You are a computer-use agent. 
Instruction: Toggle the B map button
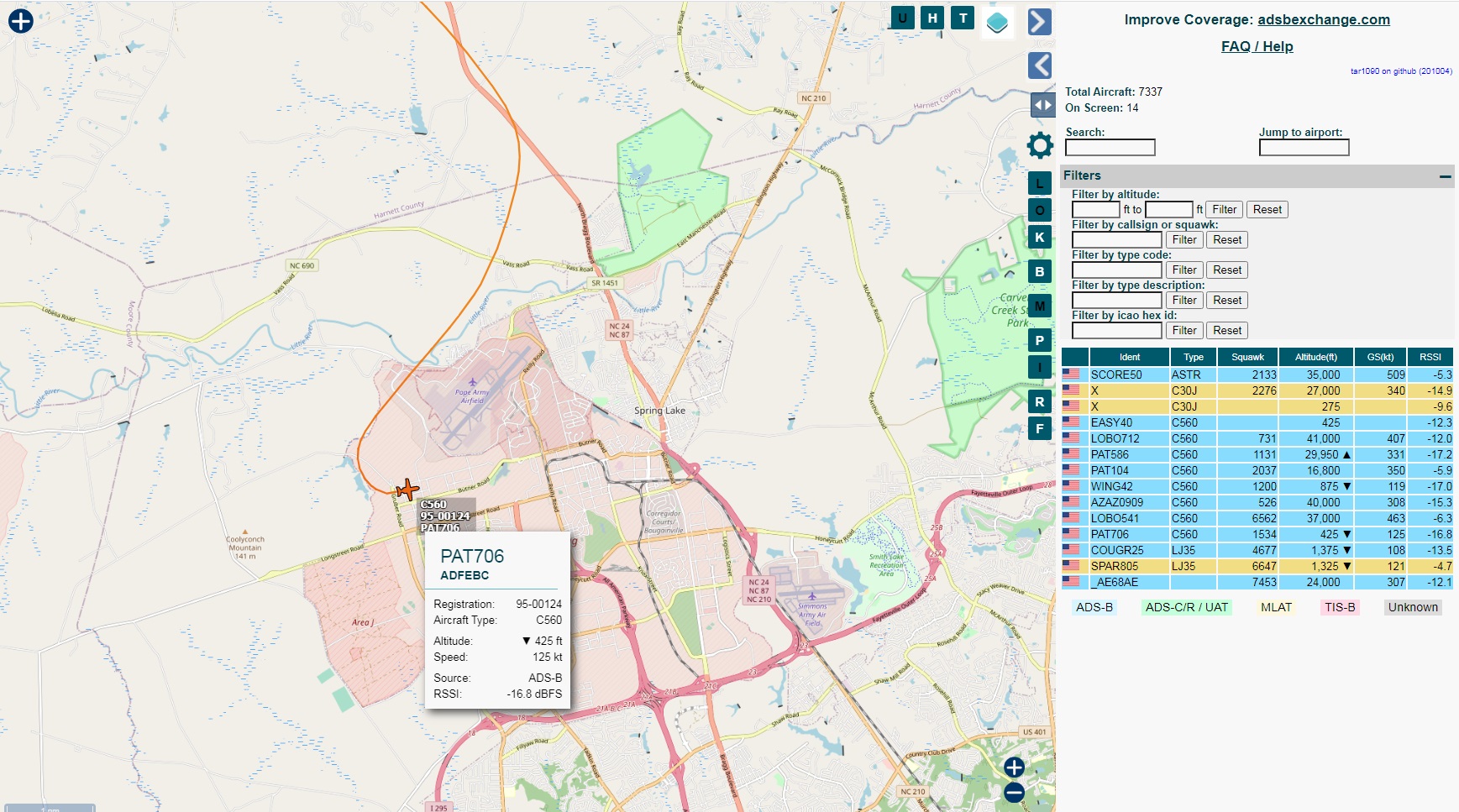pos(1040,271)
